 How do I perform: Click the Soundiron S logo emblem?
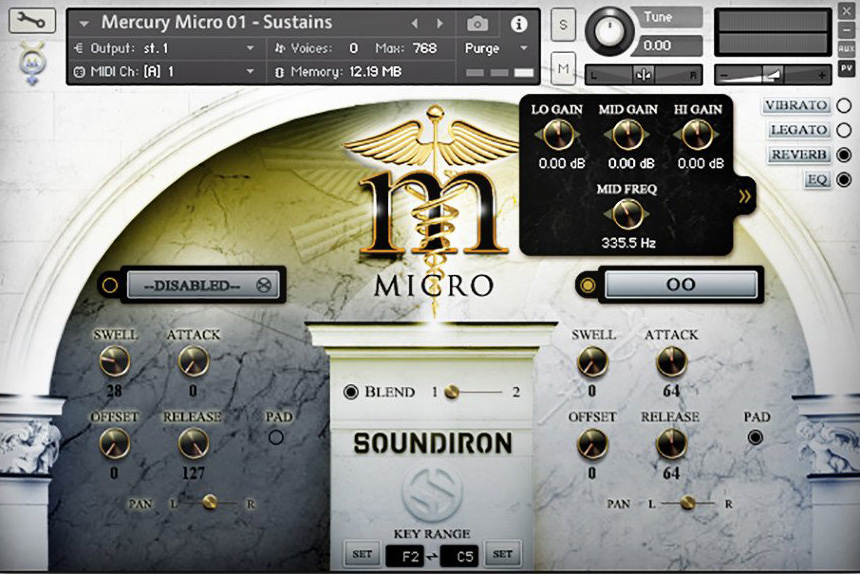[x=432, y=492]
